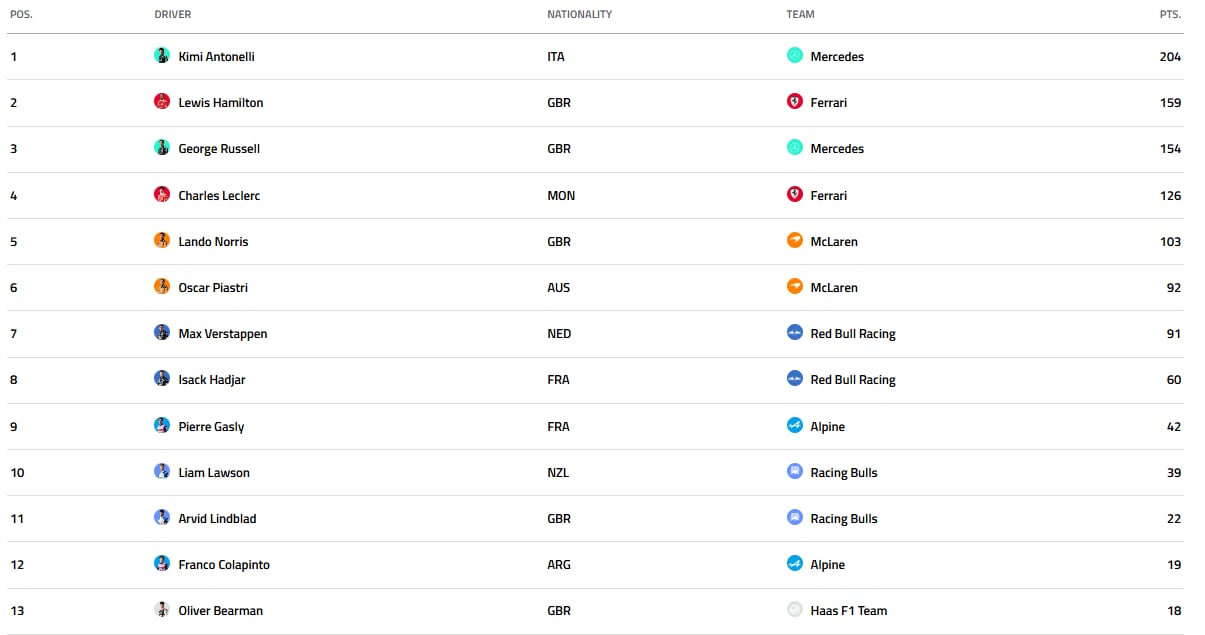
Task: Click the Alpine logo next to Pierre Gasly
Action: (795, 426)
